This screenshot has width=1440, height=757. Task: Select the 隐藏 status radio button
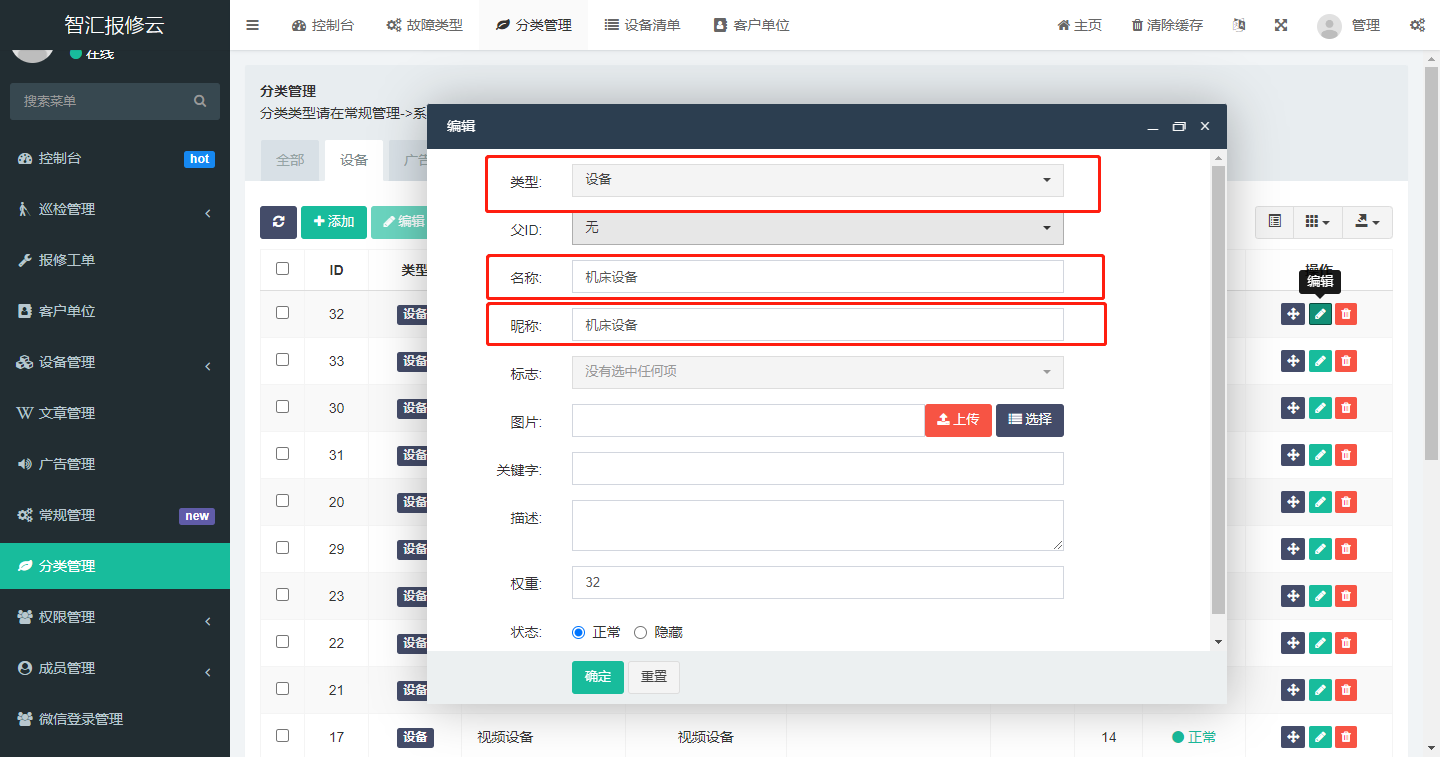[x=641, y=632]
